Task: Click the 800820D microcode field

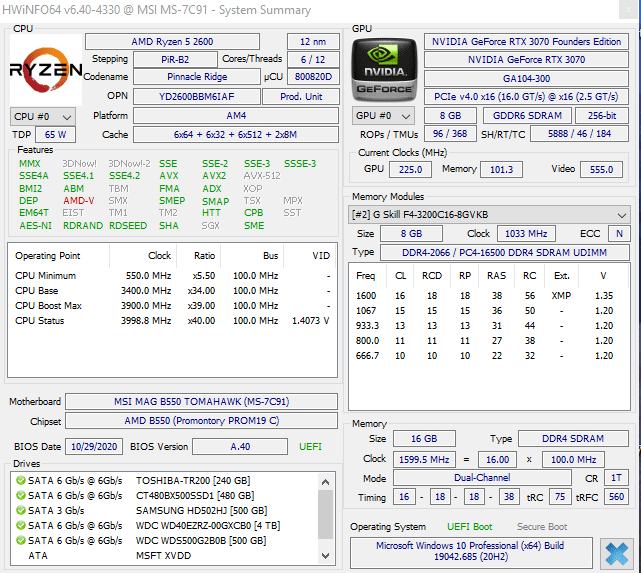Action: [x=313, y=77]
